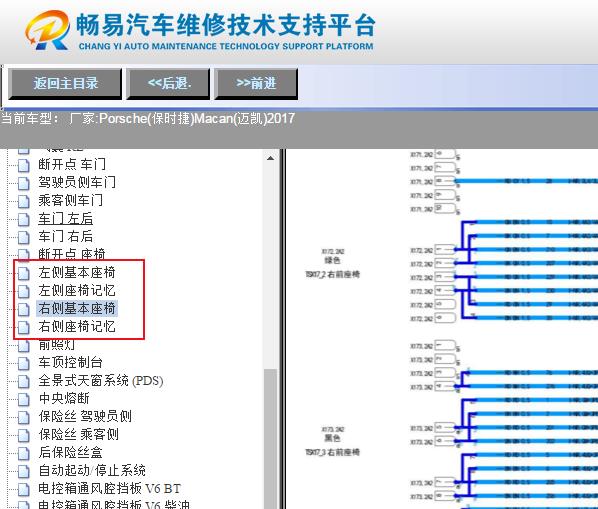This screenshot has height=509, width=598.
Task: Click document icon beside 中央熔断
Action: (x=24, y=399)
